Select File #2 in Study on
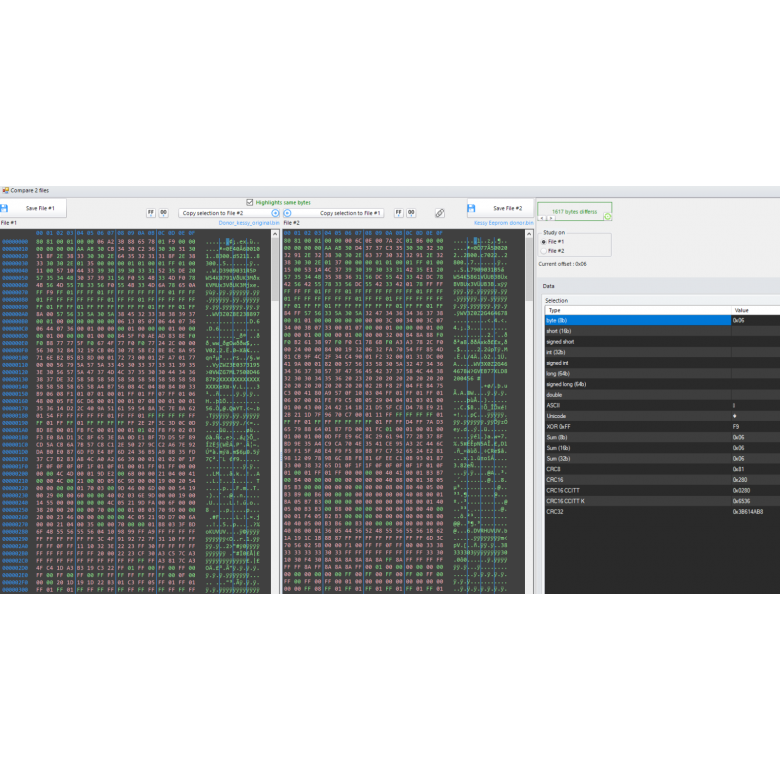The image size is (780, 780). coord(543,250)
